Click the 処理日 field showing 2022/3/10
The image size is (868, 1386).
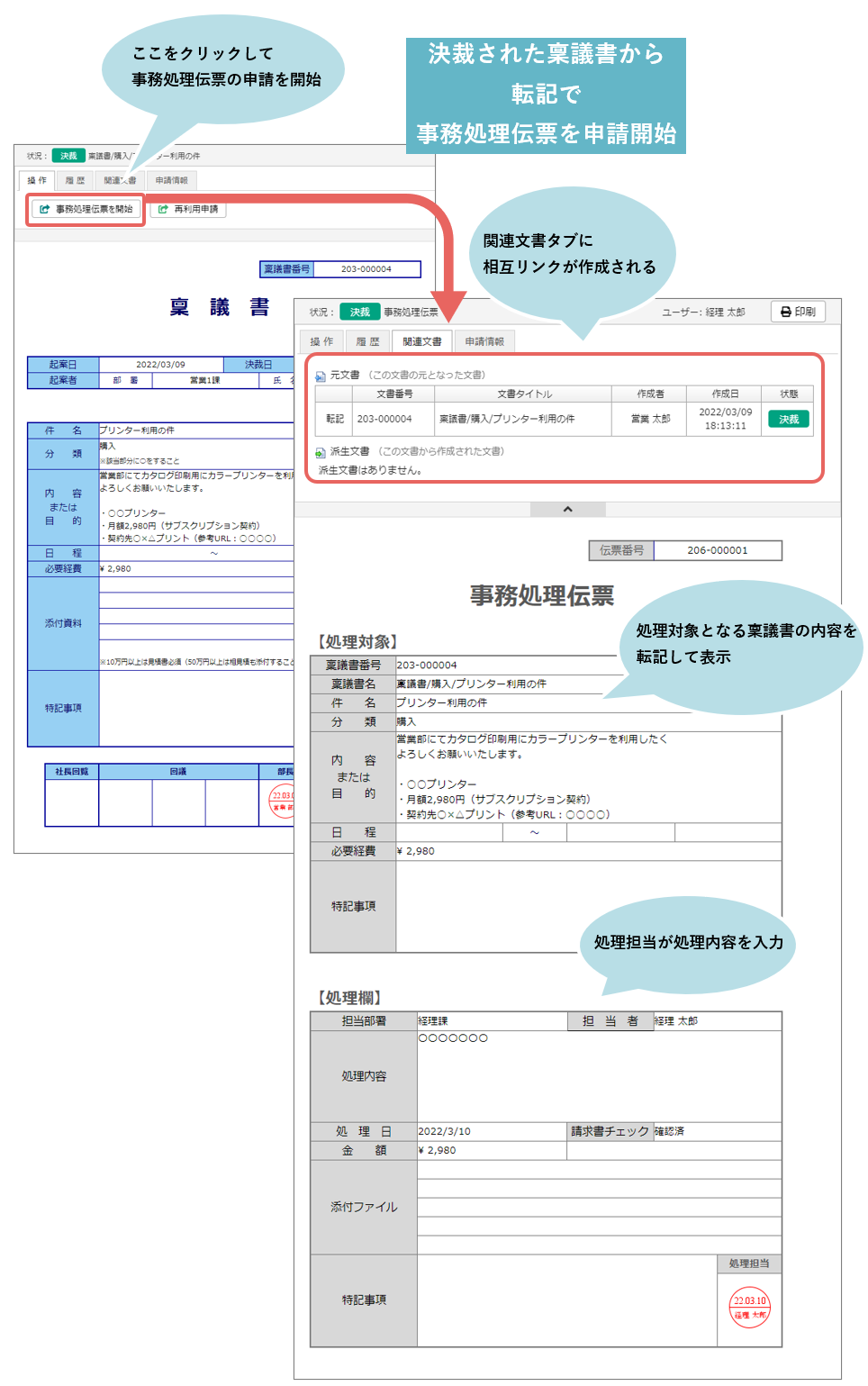[x=492, y=1132]
